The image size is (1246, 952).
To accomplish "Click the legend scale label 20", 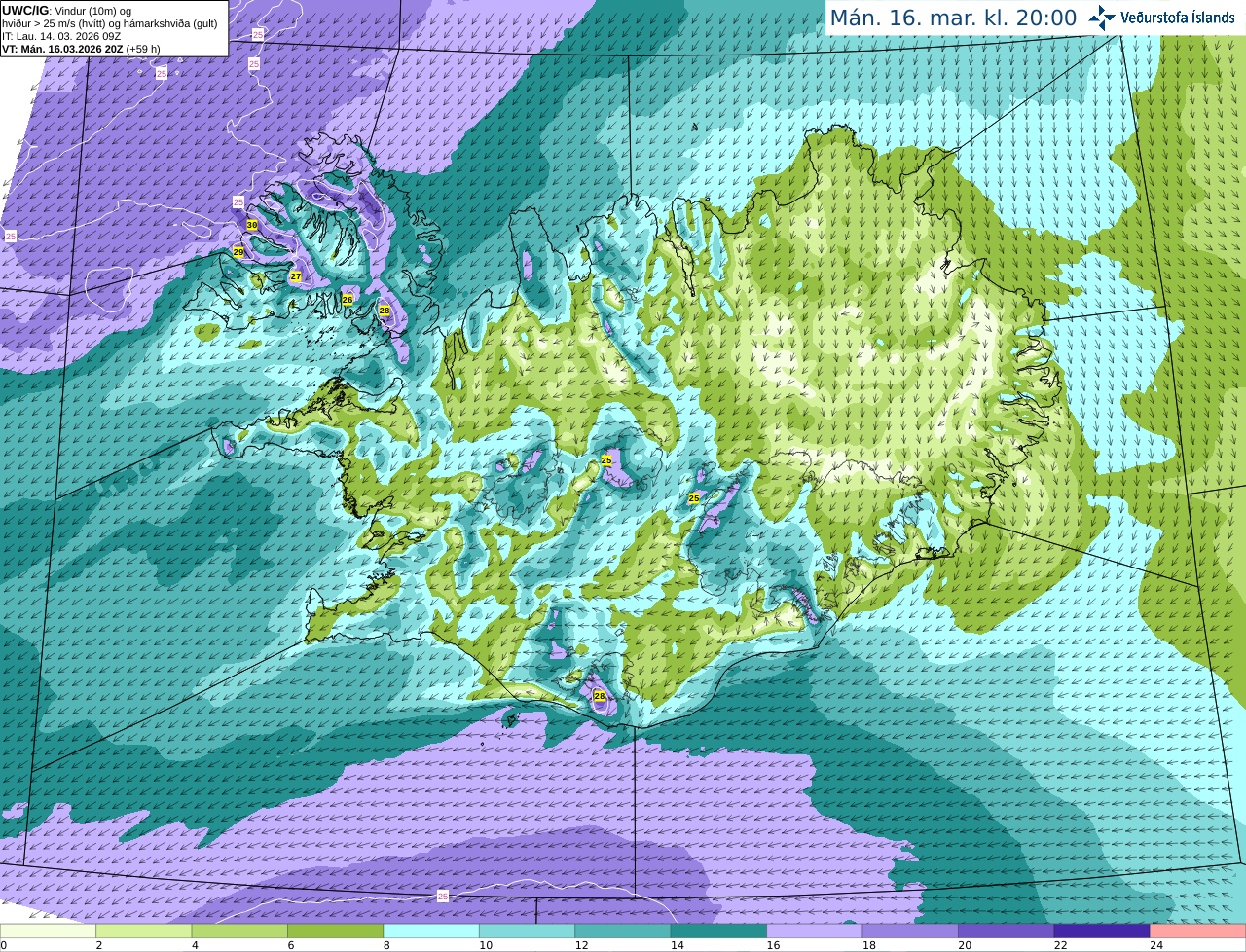I will coord(965,945).
